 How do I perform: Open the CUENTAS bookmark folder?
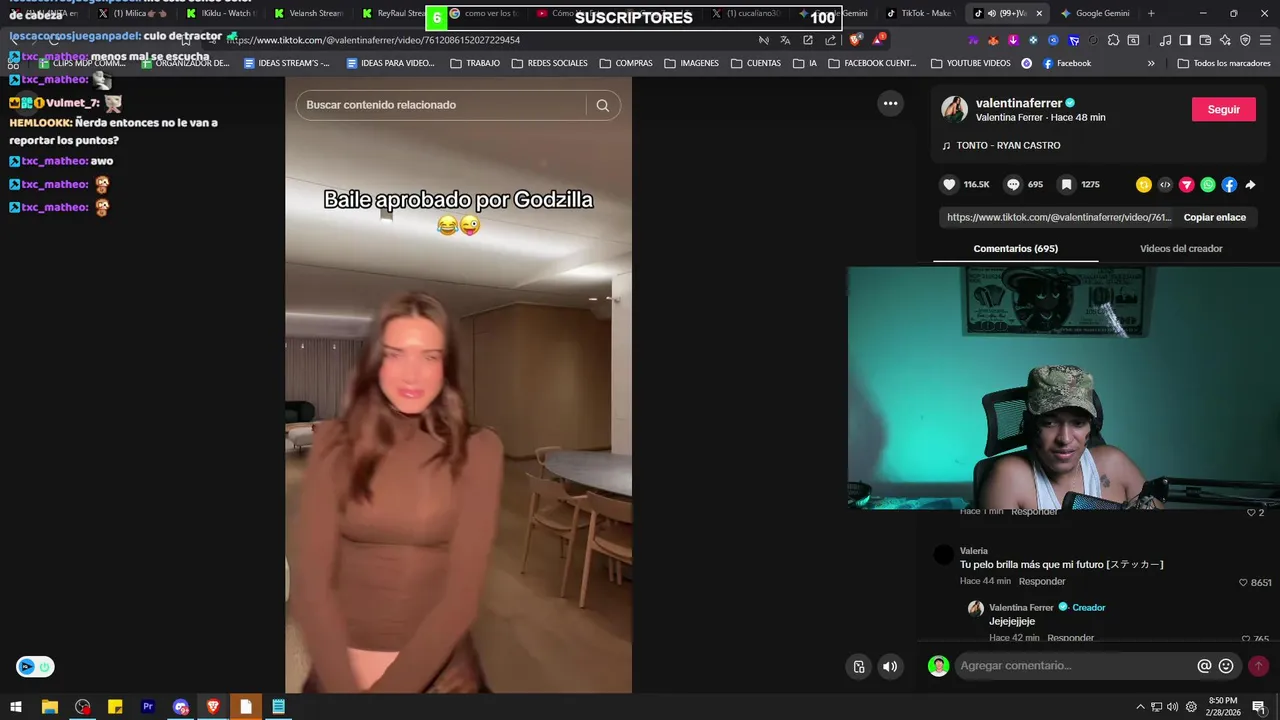point(756,63)
